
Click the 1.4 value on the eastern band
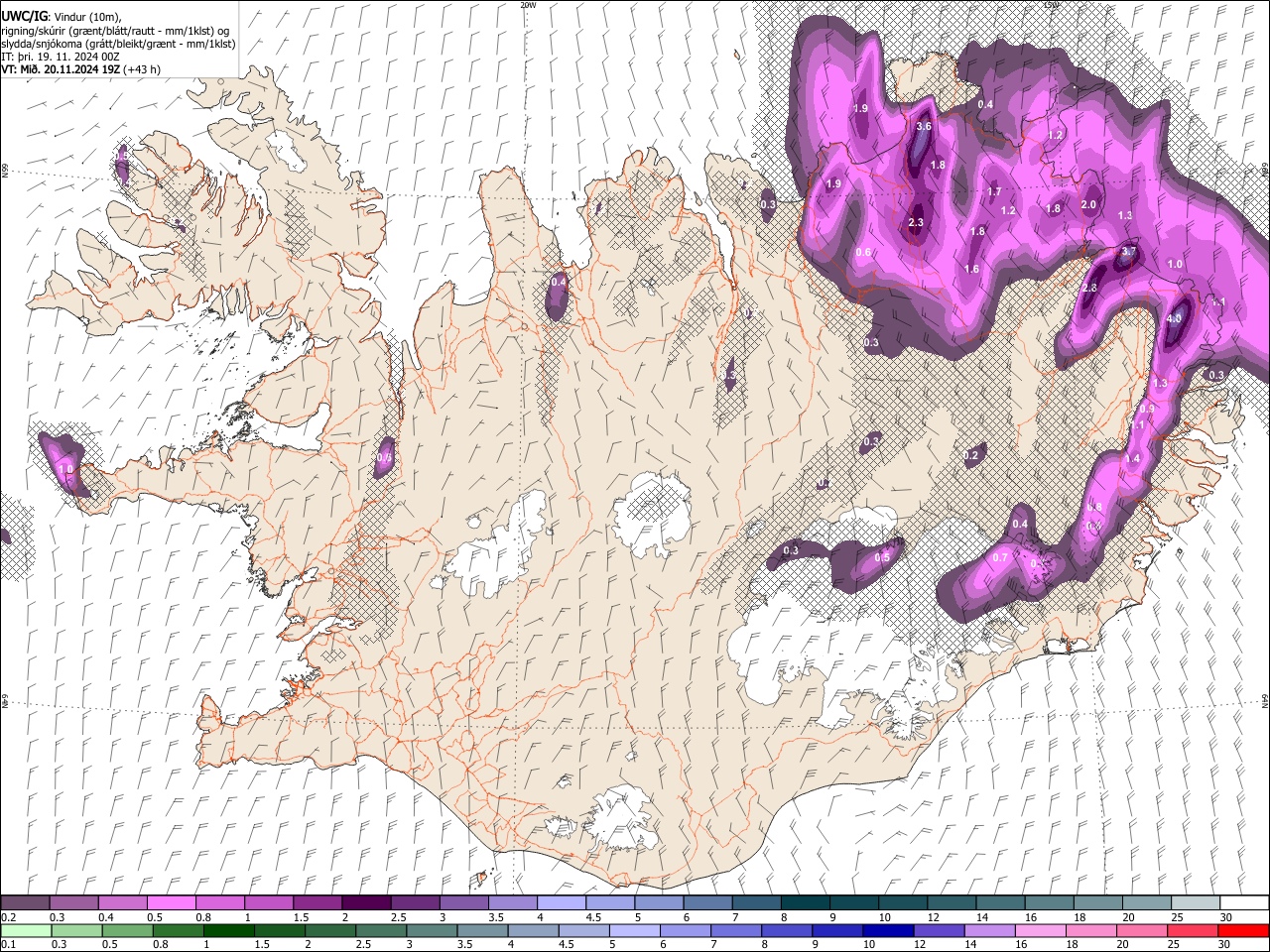point(1133,459)
